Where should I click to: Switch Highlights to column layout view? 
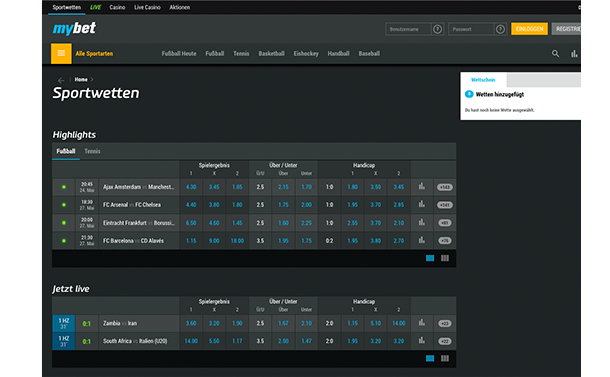445,258
